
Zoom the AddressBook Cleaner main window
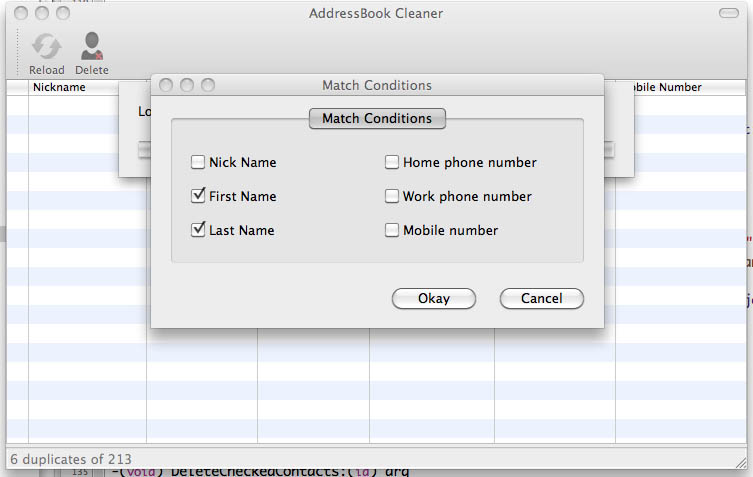coord(64,14)
